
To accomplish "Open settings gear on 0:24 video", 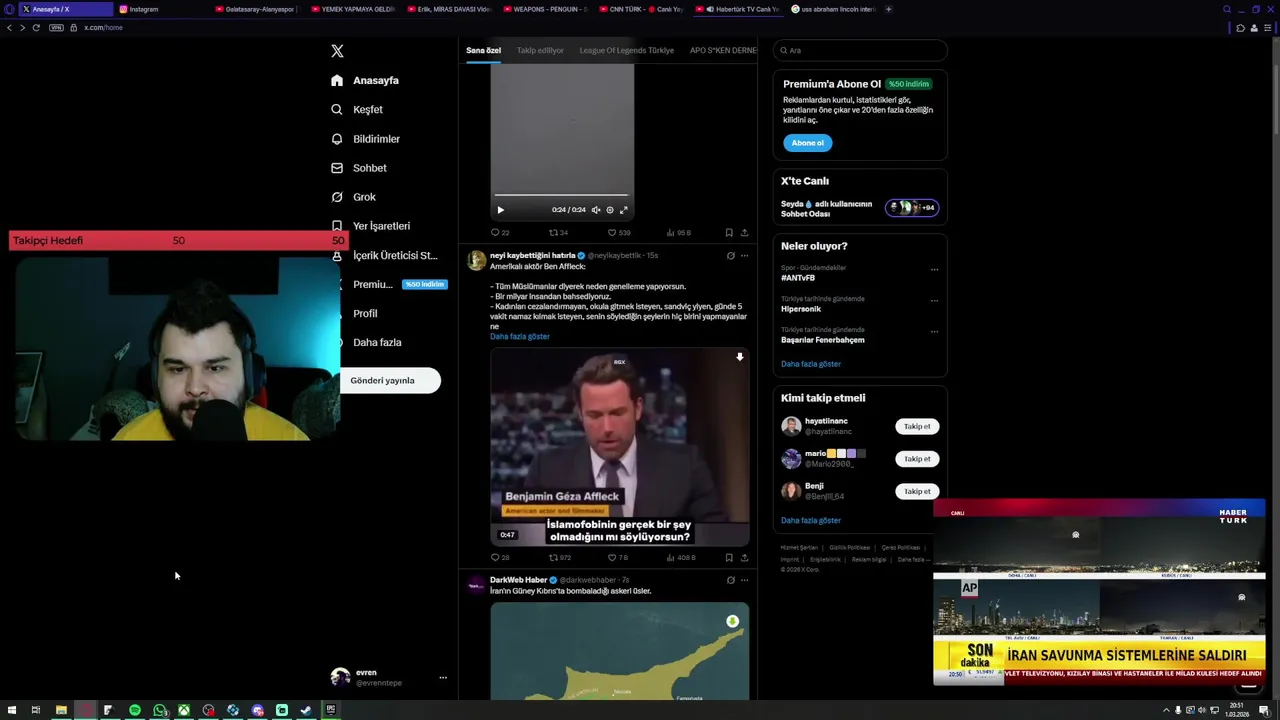I will [610, 210].
